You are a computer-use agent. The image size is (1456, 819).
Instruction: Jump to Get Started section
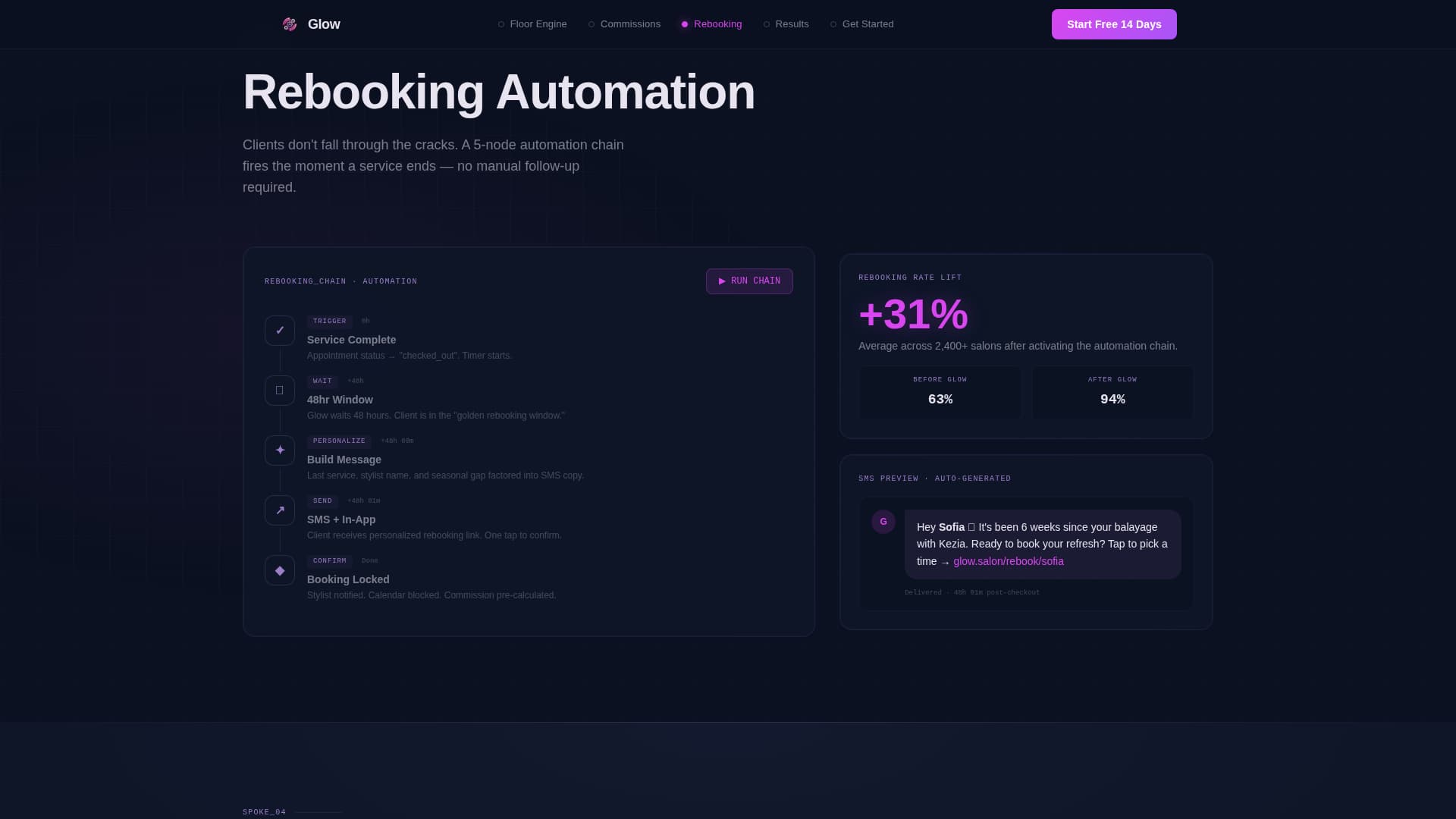pos(861,24)
